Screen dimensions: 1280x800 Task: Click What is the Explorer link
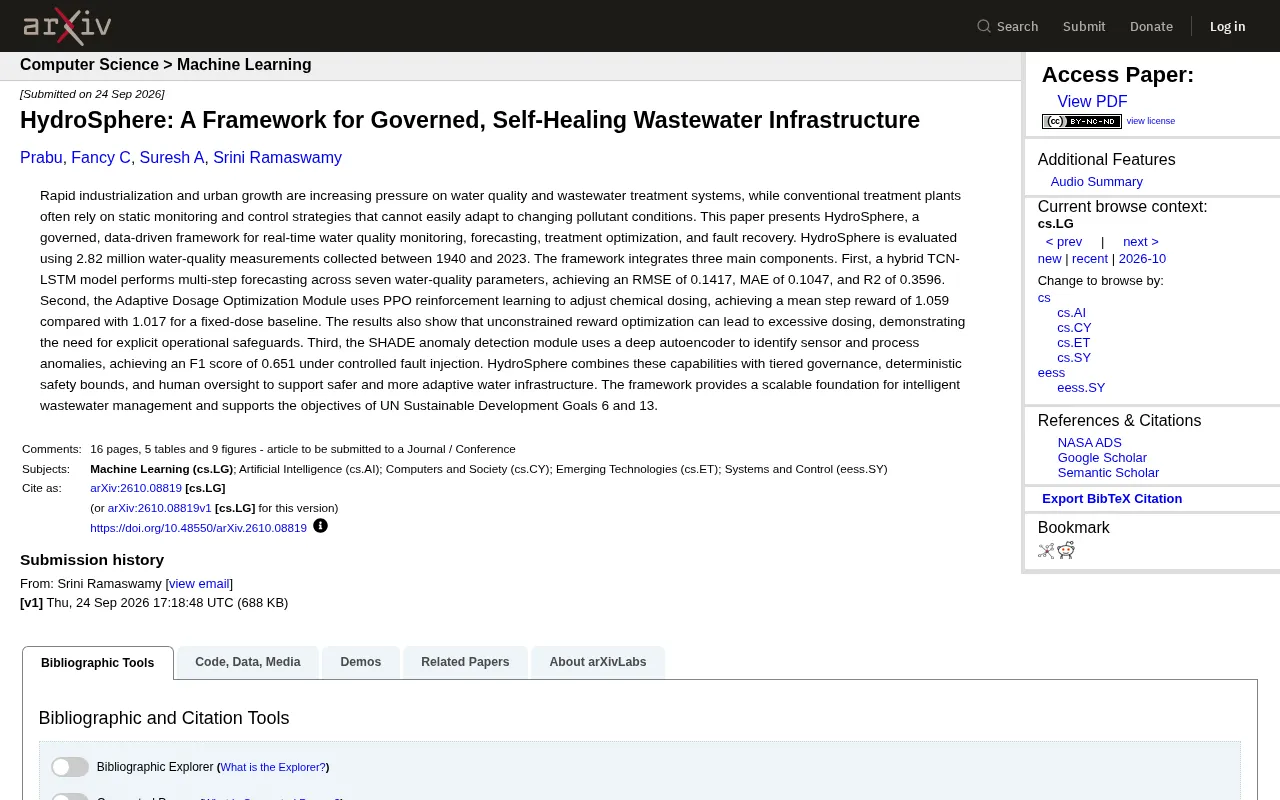point(273,767)
